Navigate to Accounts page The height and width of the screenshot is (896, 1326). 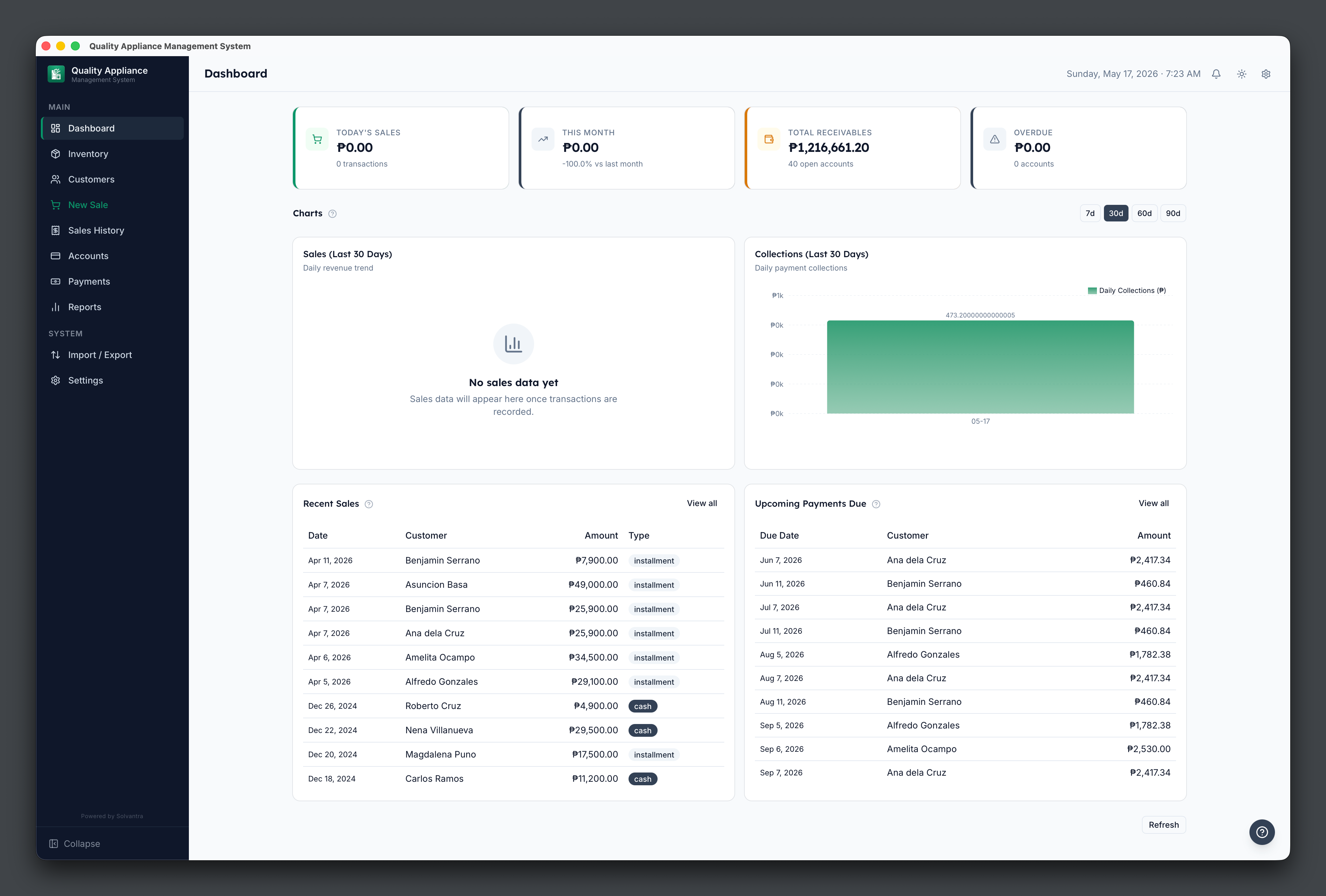point(112,256)
